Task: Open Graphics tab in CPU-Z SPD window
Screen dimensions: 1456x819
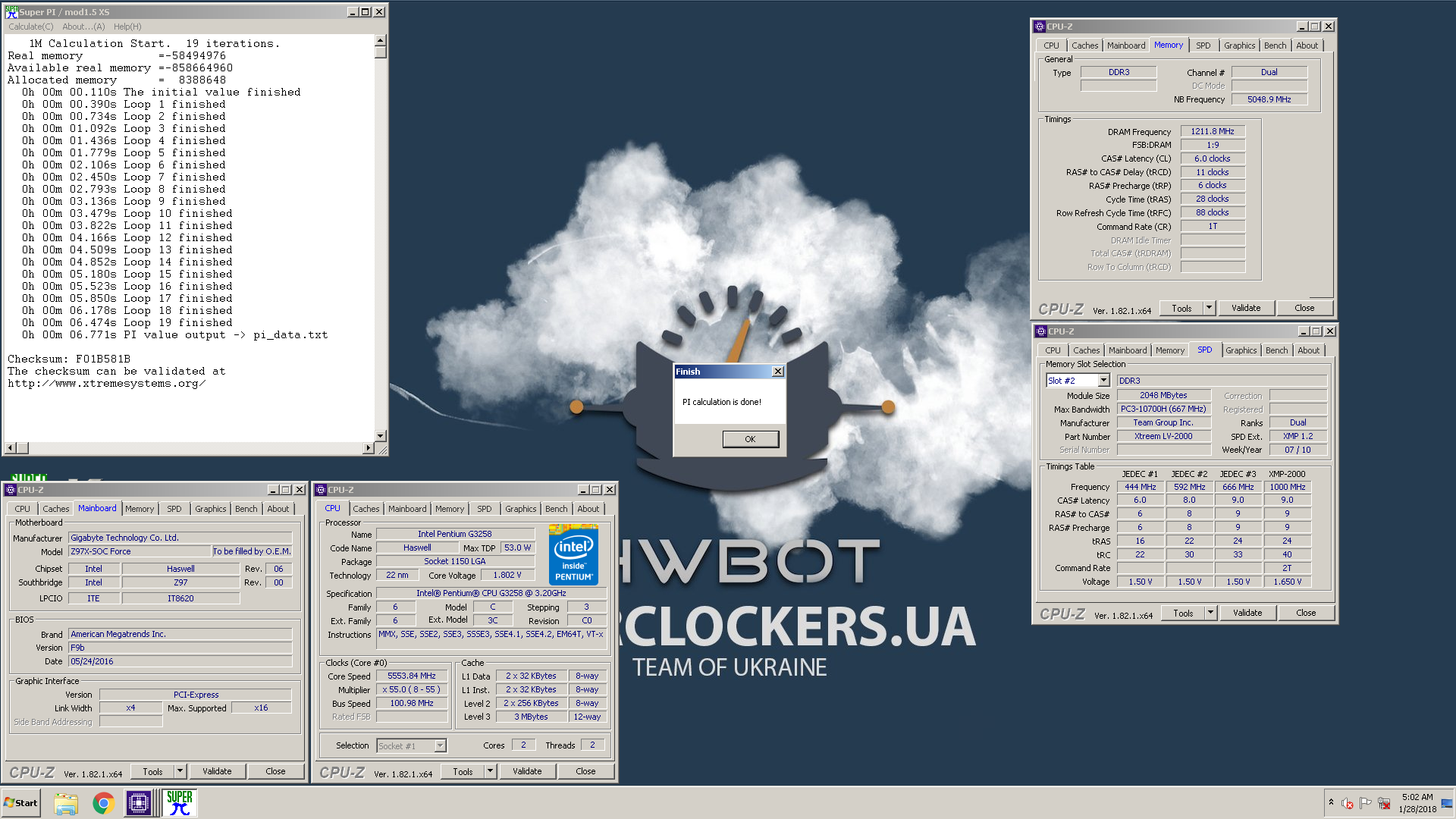Action: coord(1241,350)
